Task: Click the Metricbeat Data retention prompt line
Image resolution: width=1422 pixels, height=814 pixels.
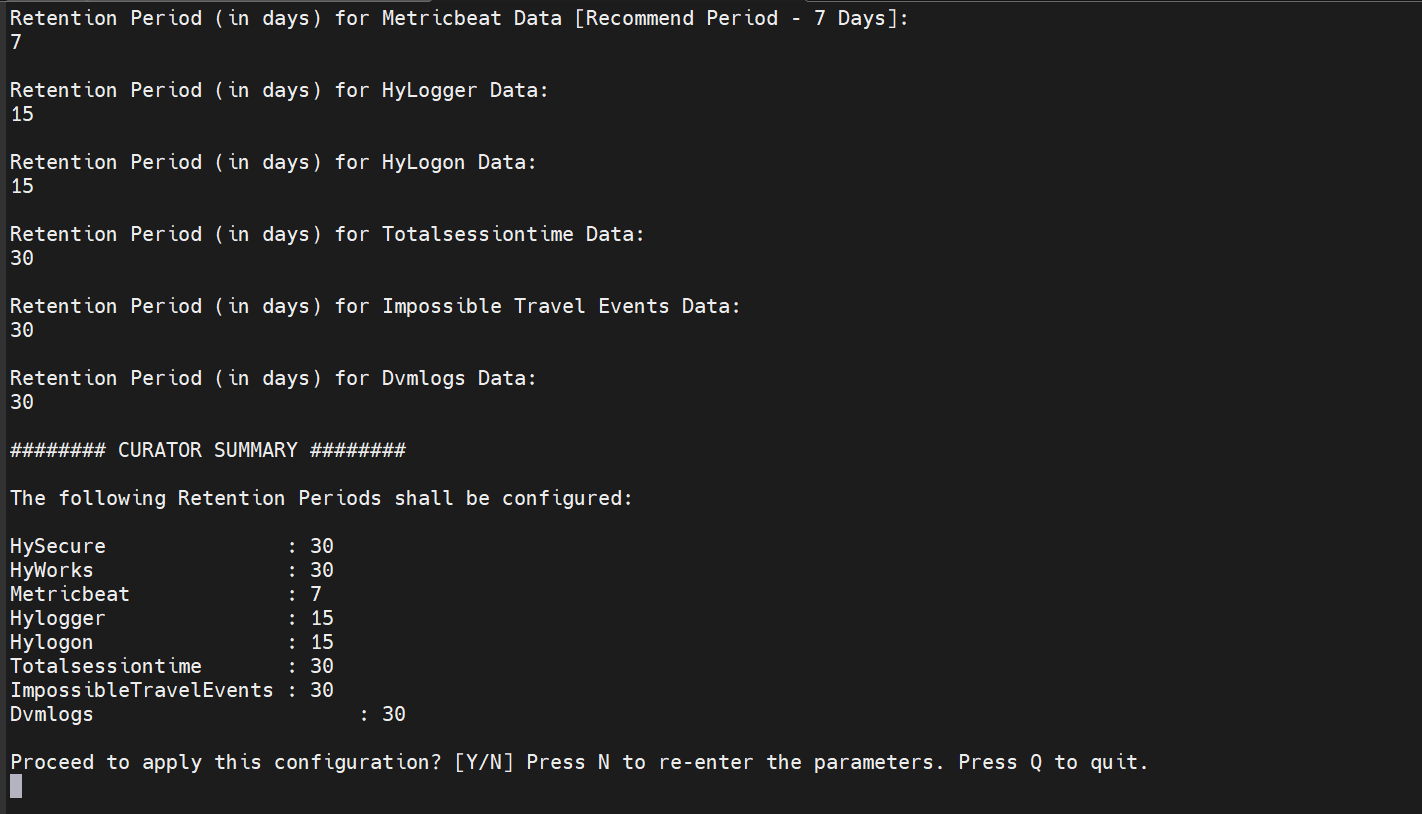Action: tap(459, 18)
